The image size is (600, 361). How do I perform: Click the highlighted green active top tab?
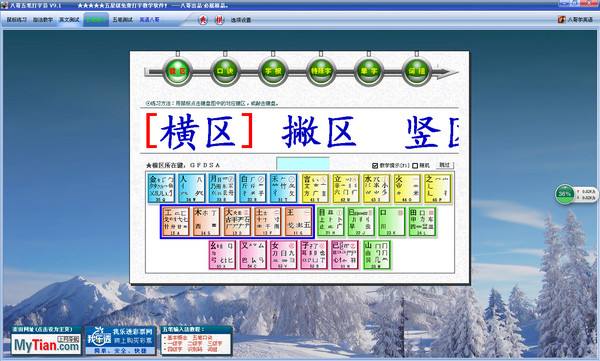click(x=96, y=20)
